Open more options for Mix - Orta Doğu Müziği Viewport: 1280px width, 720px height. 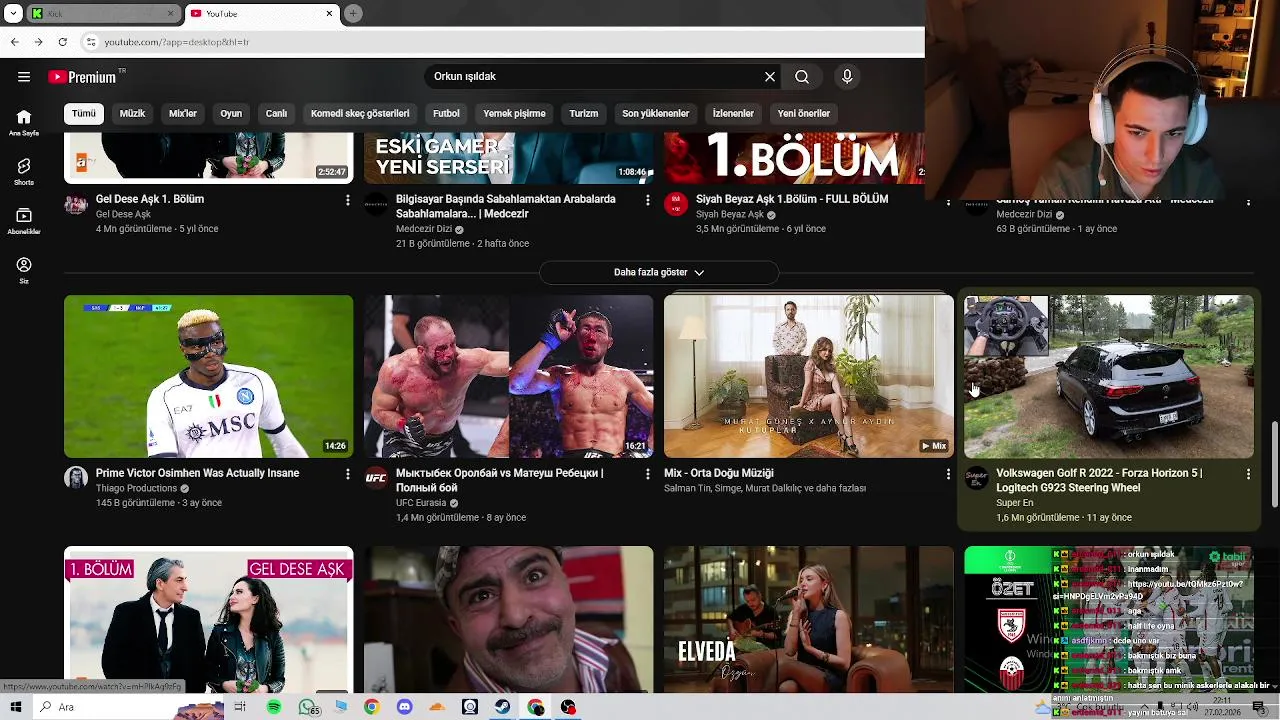(x=947, y=474)
